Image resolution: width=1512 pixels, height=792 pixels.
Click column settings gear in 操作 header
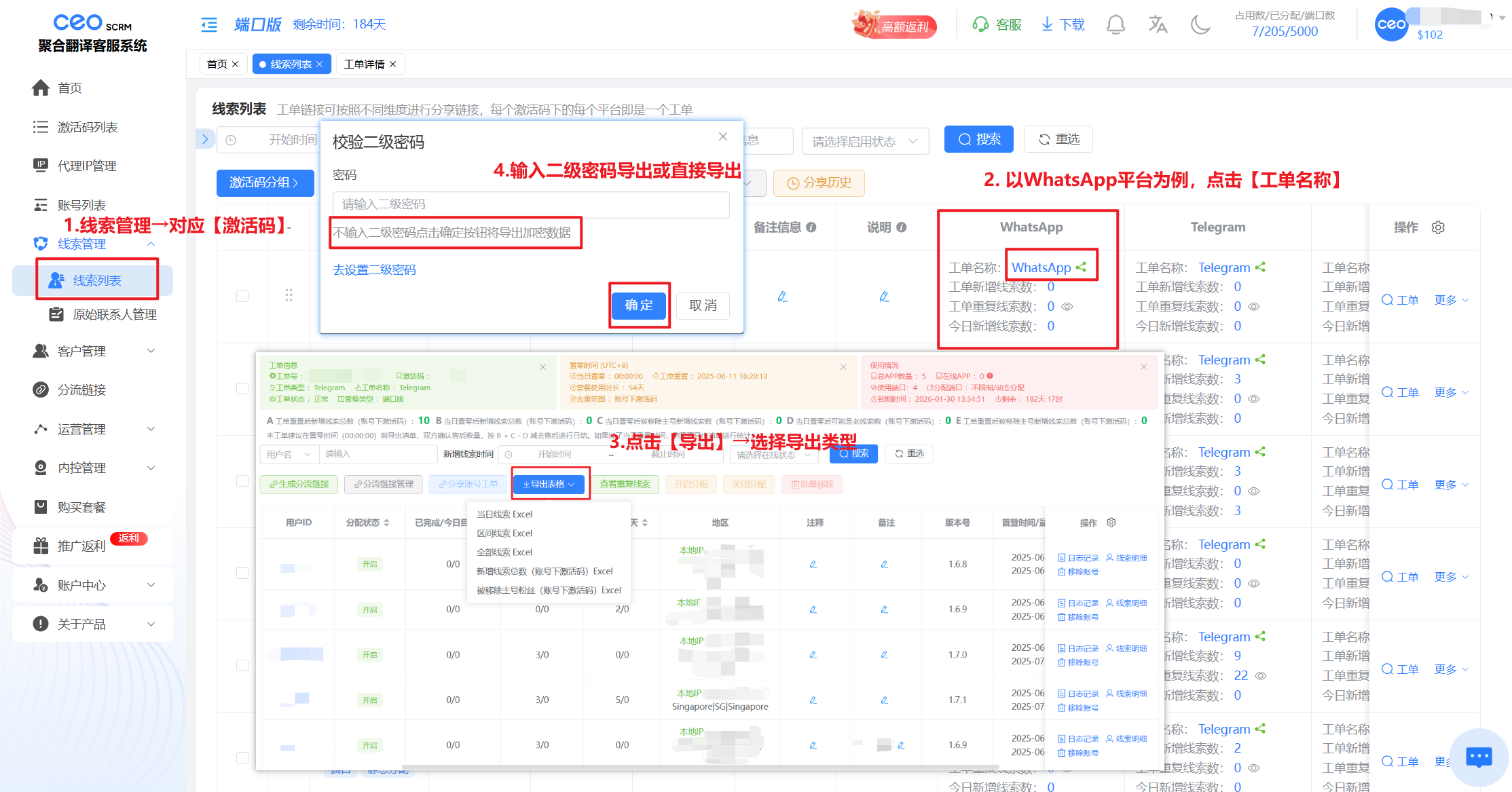1438,227
